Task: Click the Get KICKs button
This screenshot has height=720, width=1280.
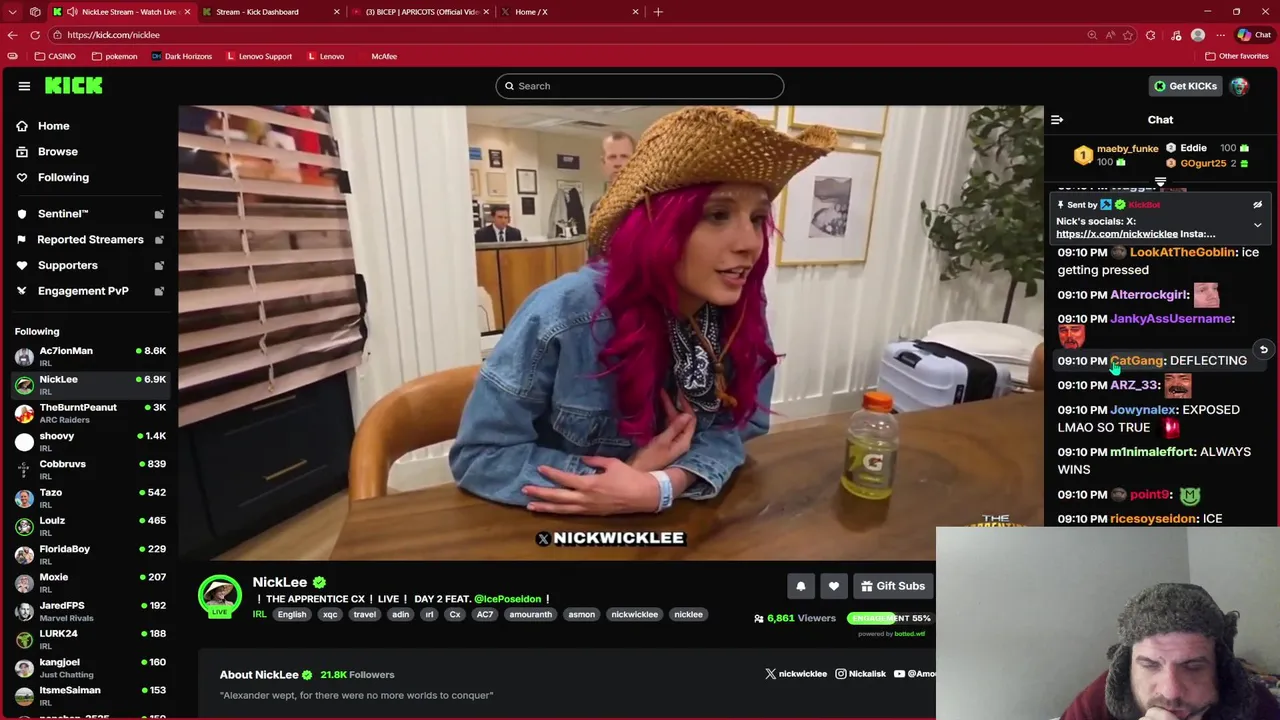Action: (x=1184, y=86)
